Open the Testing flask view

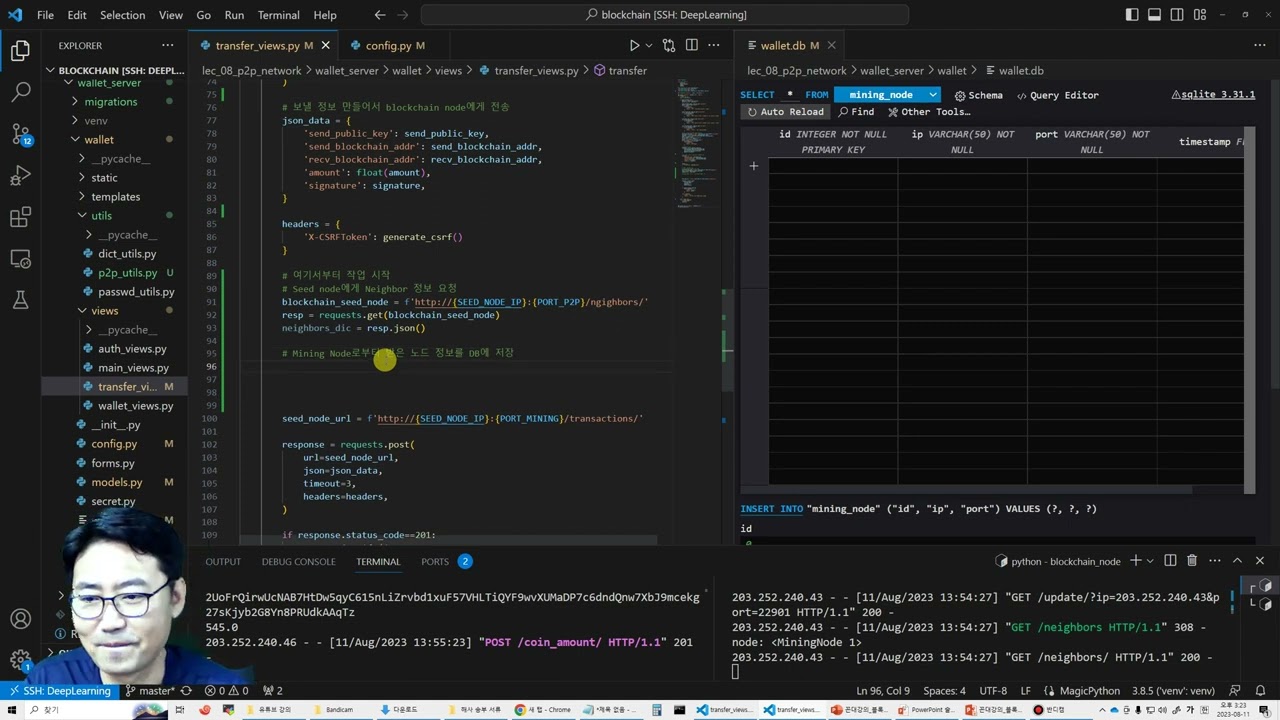(x=20, y=300)
